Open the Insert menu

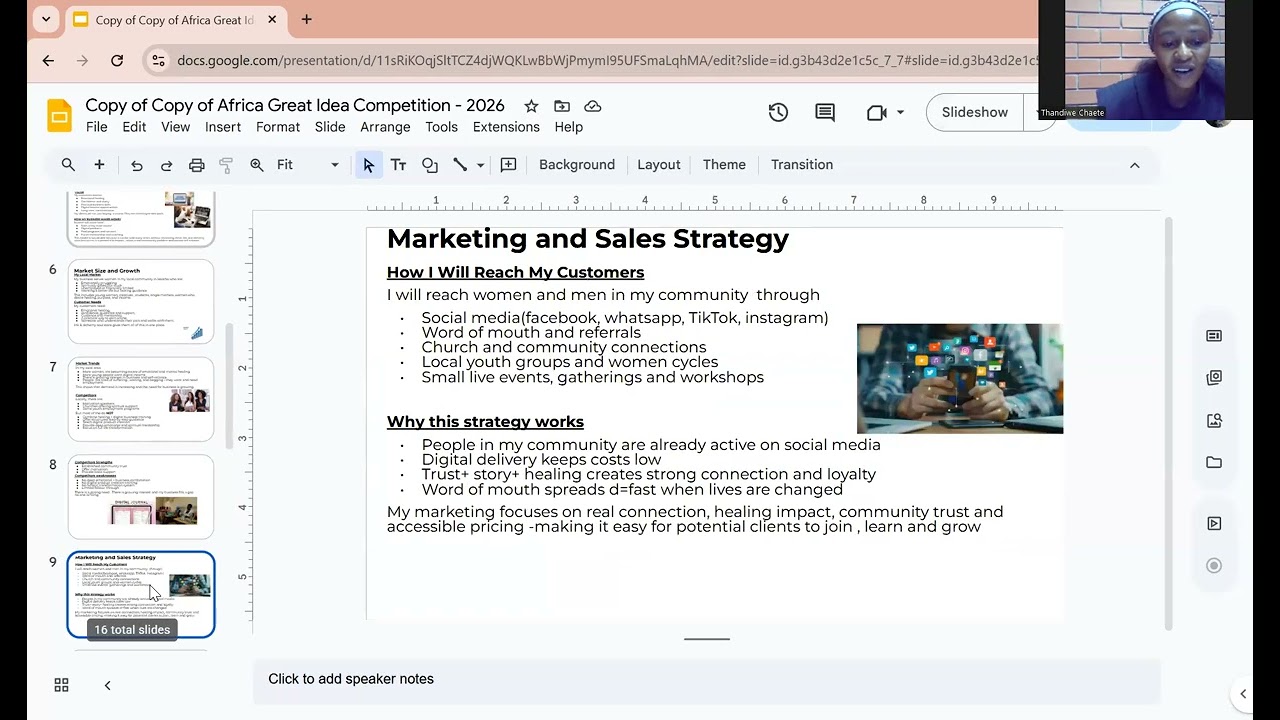[x=223, y=127]
